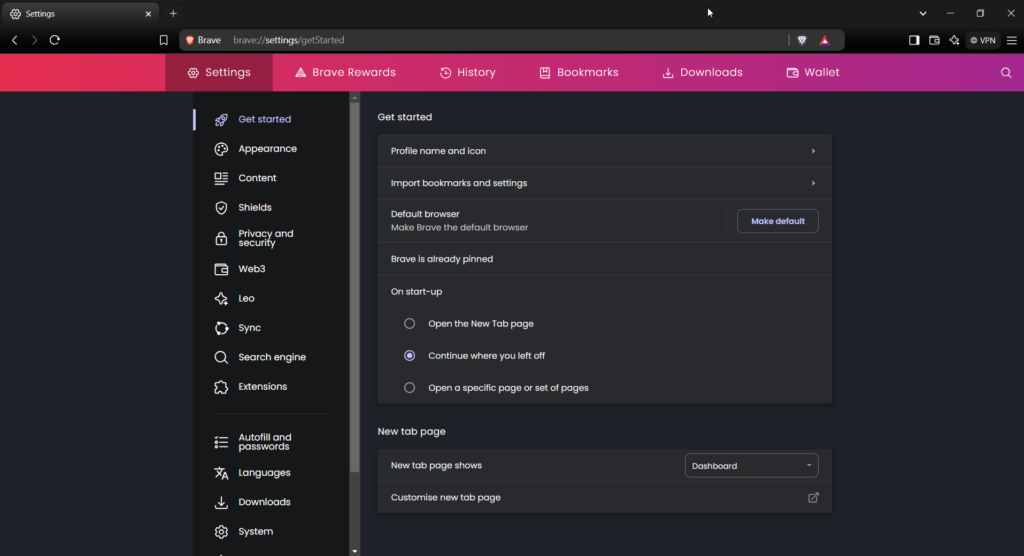Click the Content icon in sidebar
Viewport: 1024px width, 556px height.
tap(221, 178)
